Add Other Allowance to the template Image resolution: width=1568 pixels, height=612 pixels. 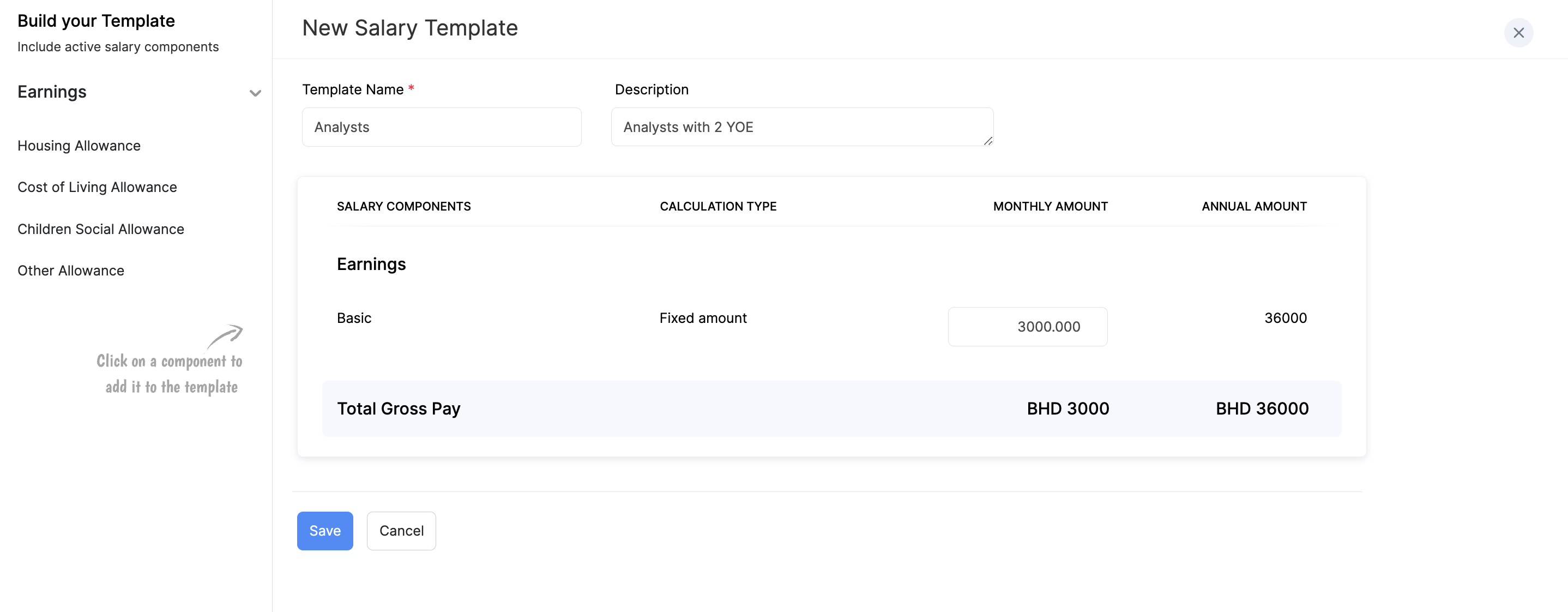[71, 271]
